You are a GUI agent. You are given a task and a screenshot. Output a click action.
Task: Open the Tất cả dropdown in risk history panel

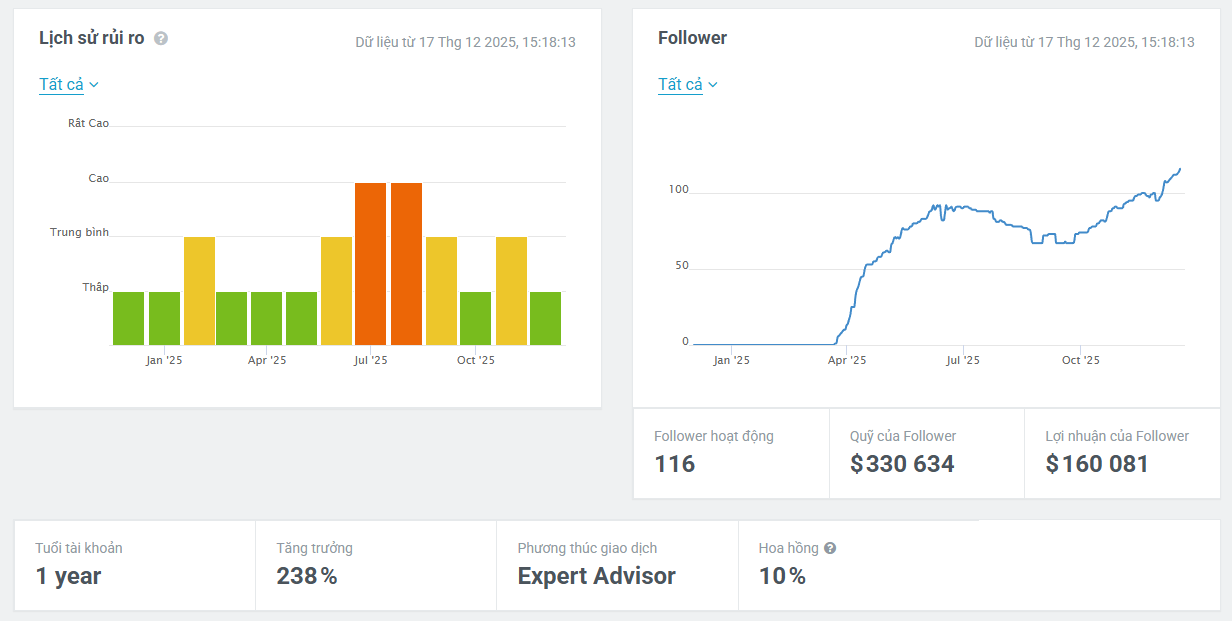point(68,85)
